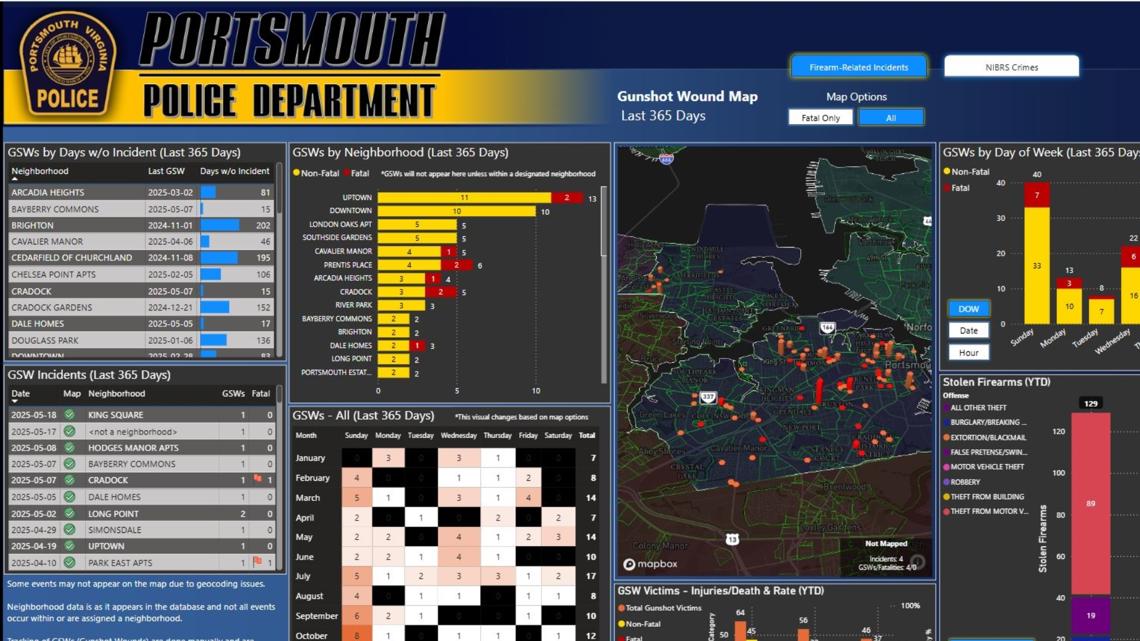Select the All map option
This screenshot has height=641, width=1140.
[890, 116]
